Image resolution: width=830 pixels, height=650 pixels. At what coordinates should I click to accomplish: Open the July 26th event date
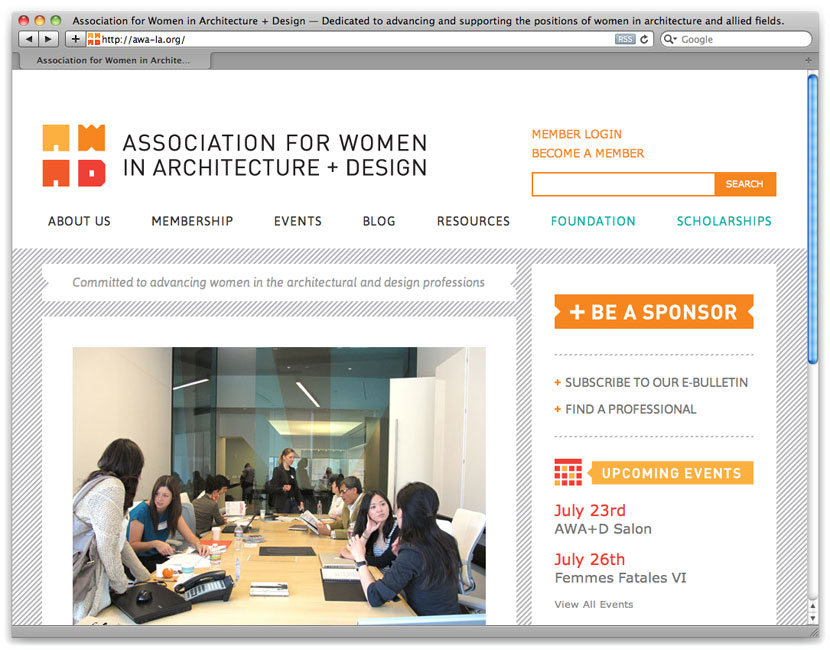point(590,559)
